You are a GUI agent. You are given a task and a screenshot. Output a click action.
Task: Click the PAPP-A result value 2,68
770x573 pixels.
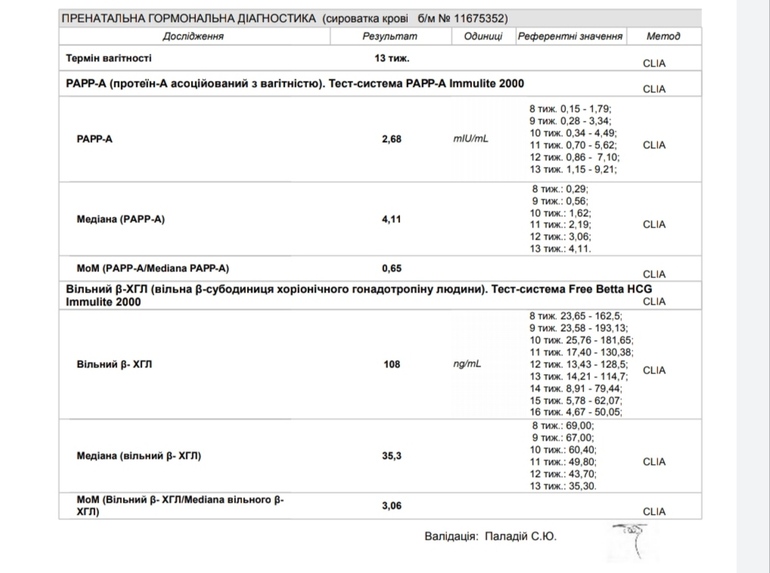coord(391,139)
